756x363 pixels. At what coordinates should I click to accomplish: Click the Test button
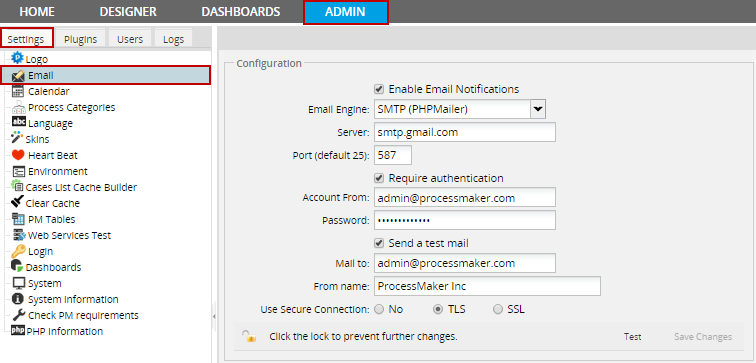pyautogui.click(x=632, y=336)
